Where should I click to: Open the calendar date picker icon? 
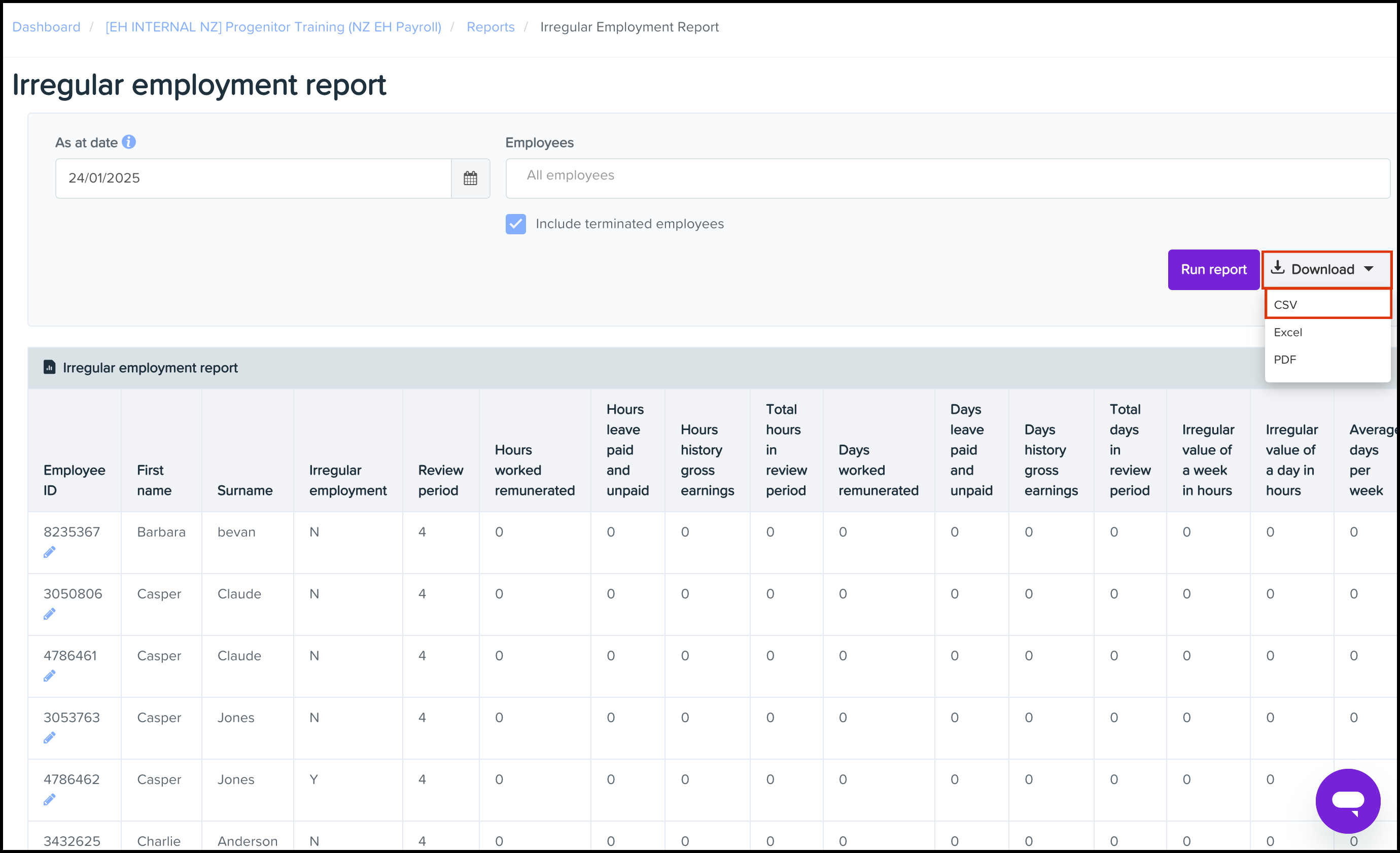coord(470,179)
